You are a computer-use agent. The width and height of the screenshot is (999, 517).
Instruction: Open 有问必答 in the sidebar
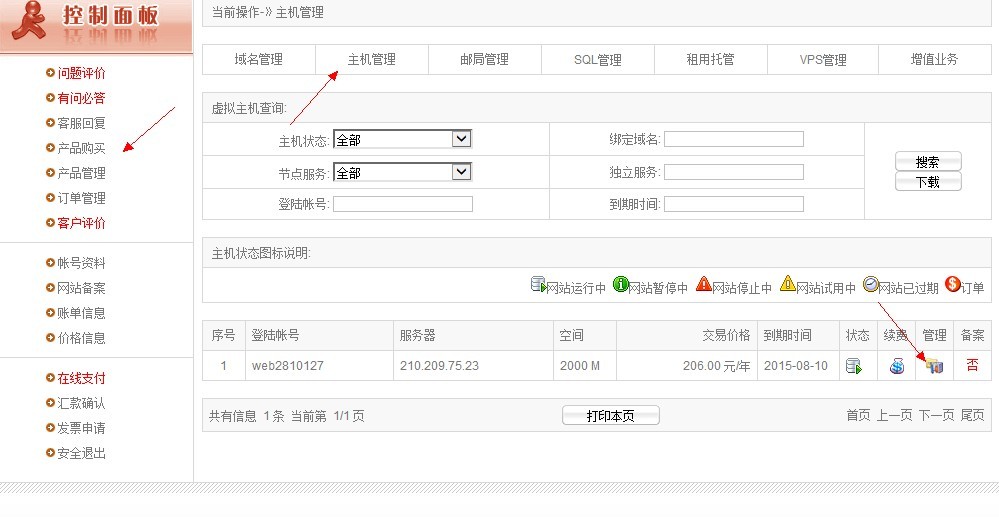point(82,98)
